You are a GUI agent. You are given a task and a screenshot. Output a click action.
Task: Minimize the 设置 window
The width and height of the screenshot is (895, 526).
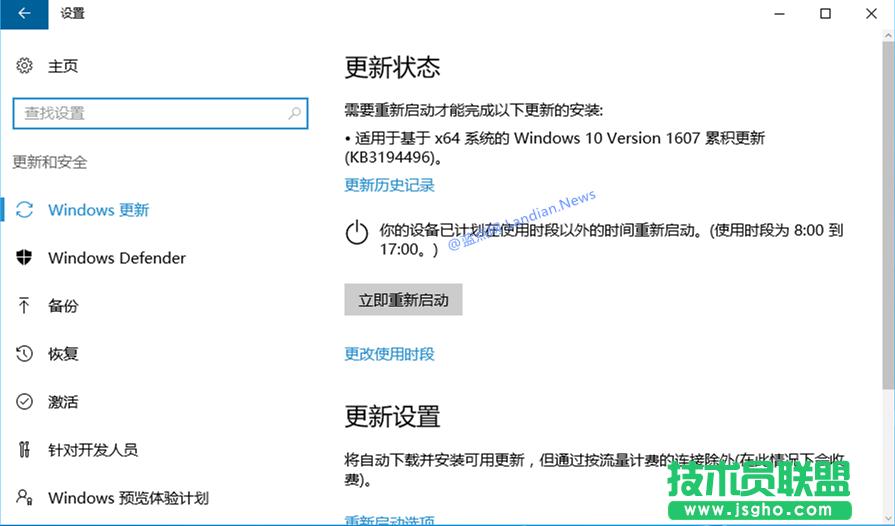(779, 13)
